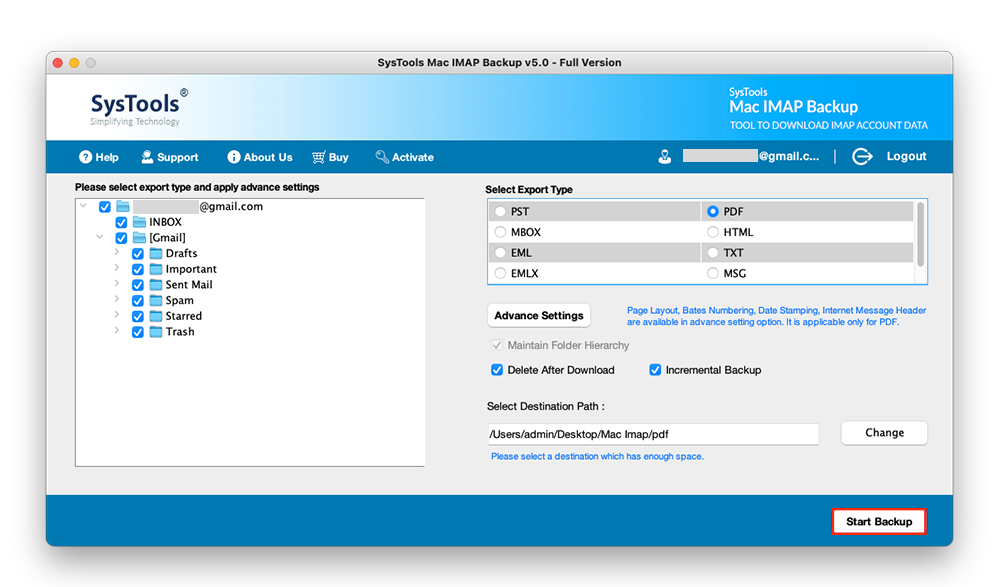Select the EML export type
Screen dimensions: 999x587
pos(500,252)
